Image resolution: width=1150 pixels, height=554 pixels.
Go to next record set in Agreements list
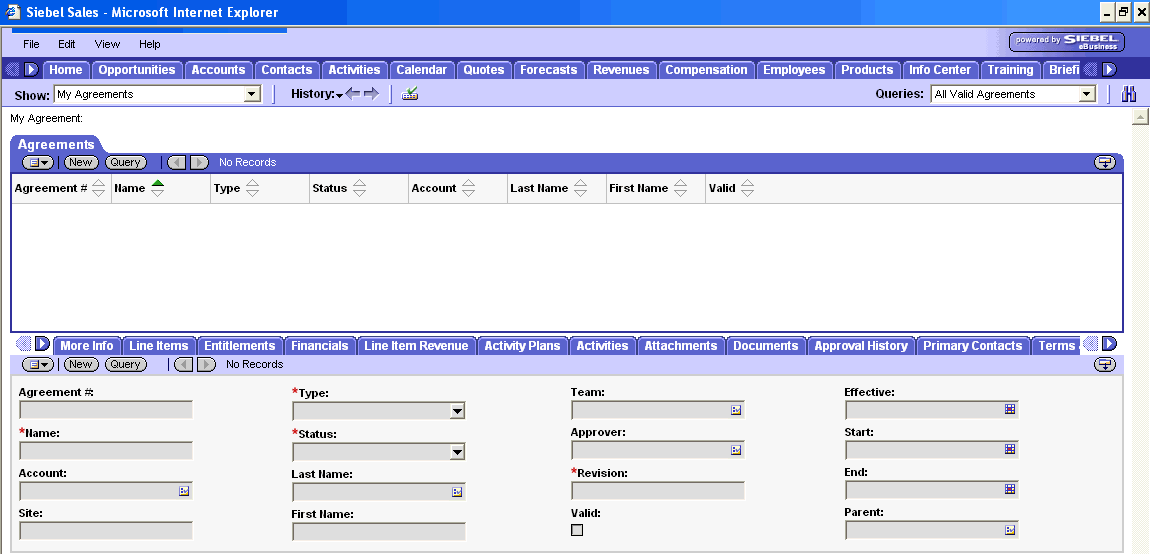pos(199,162)
